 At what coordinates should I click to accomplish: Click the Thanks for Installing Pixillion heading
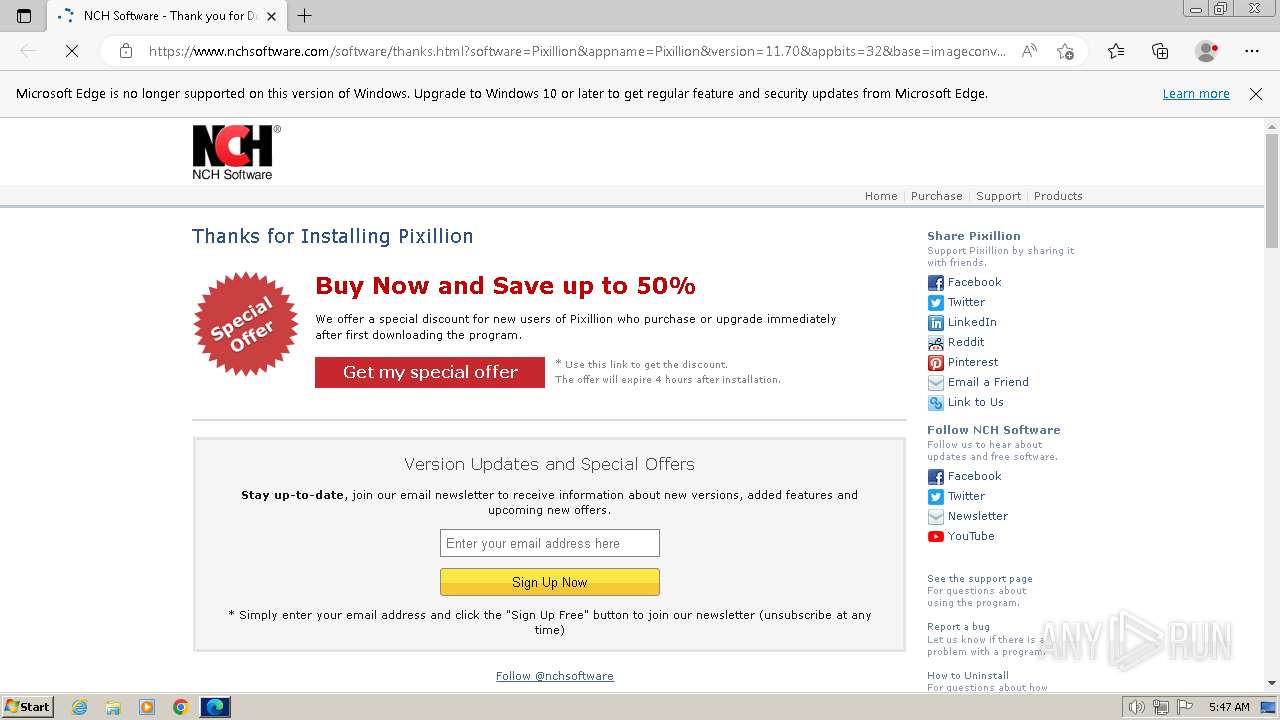pos(332,236)
